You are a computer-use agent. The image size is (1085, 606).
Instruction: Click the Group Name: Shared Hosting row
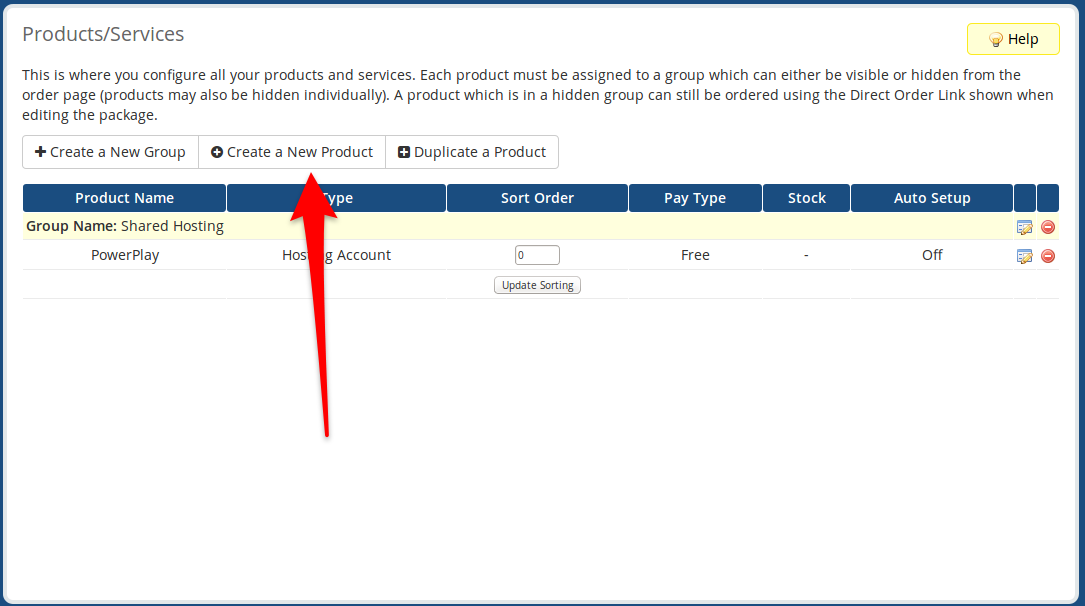click(540, 226)
